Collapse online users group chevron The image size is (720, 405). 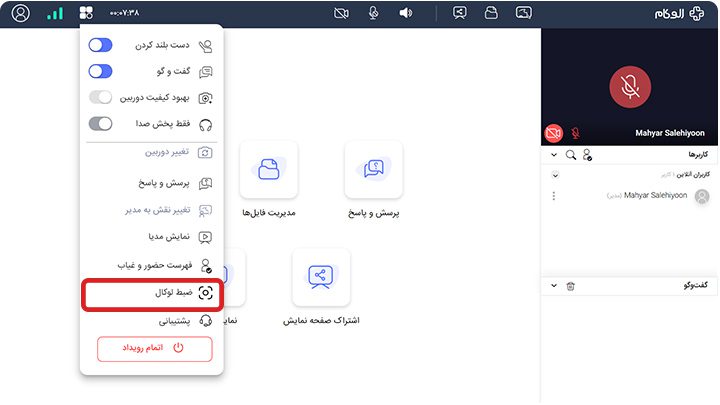555,175
